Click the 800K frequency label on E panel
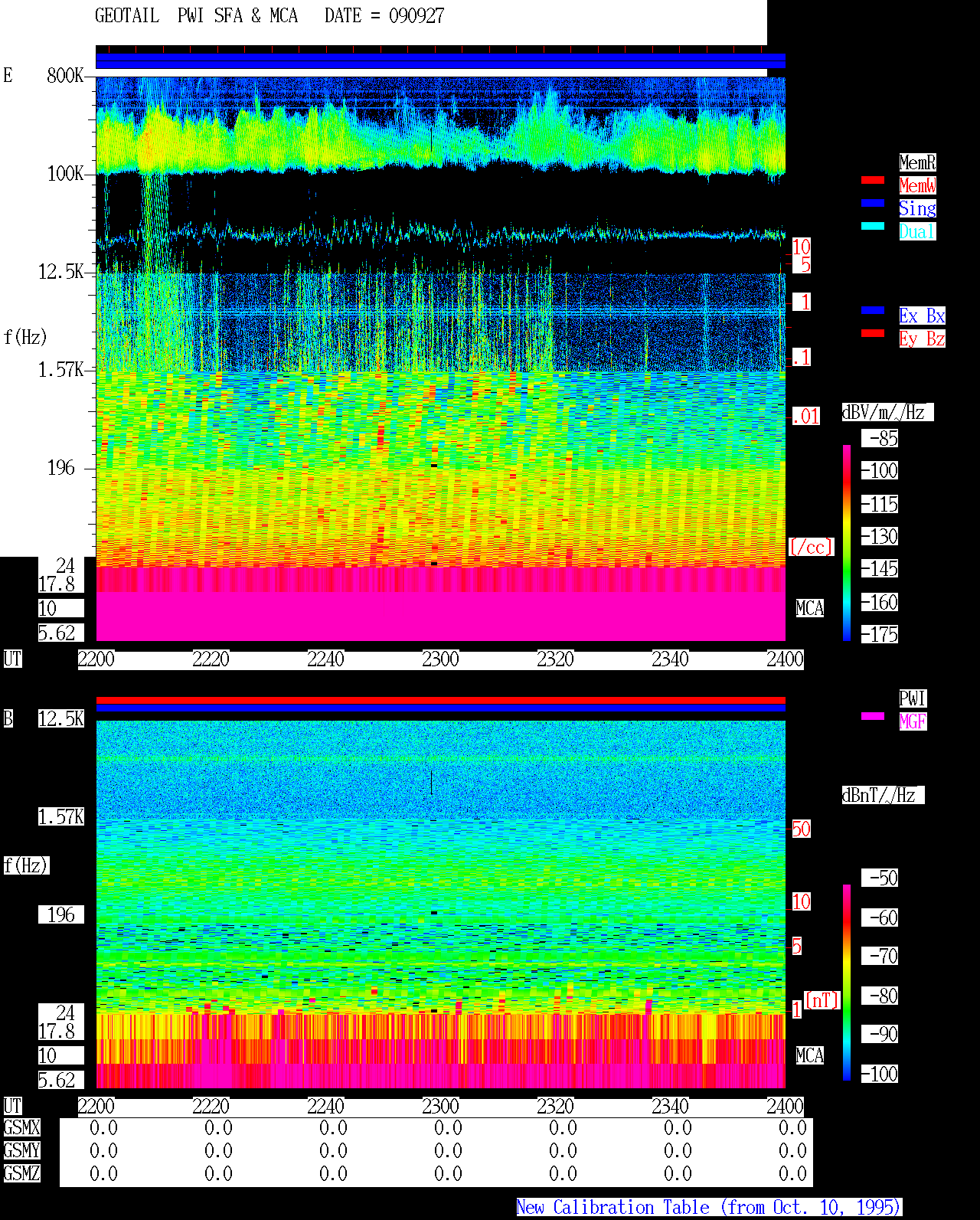The width and height of the screenshot is (980, 1220). tap(65, 76)
